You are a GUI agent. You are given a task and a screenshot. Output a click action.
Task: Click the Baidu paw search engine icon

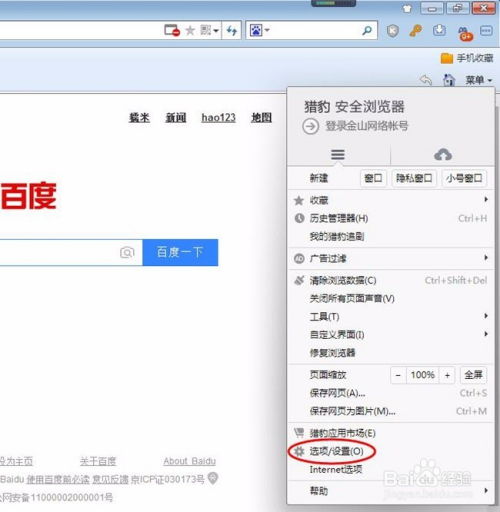click(x=256, y=31)
